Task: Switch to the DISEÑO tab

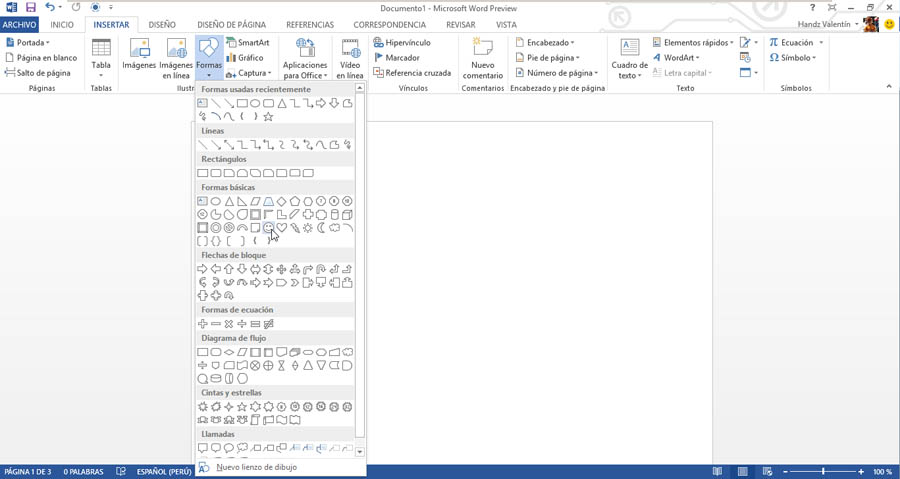Action: click(162, 25)
